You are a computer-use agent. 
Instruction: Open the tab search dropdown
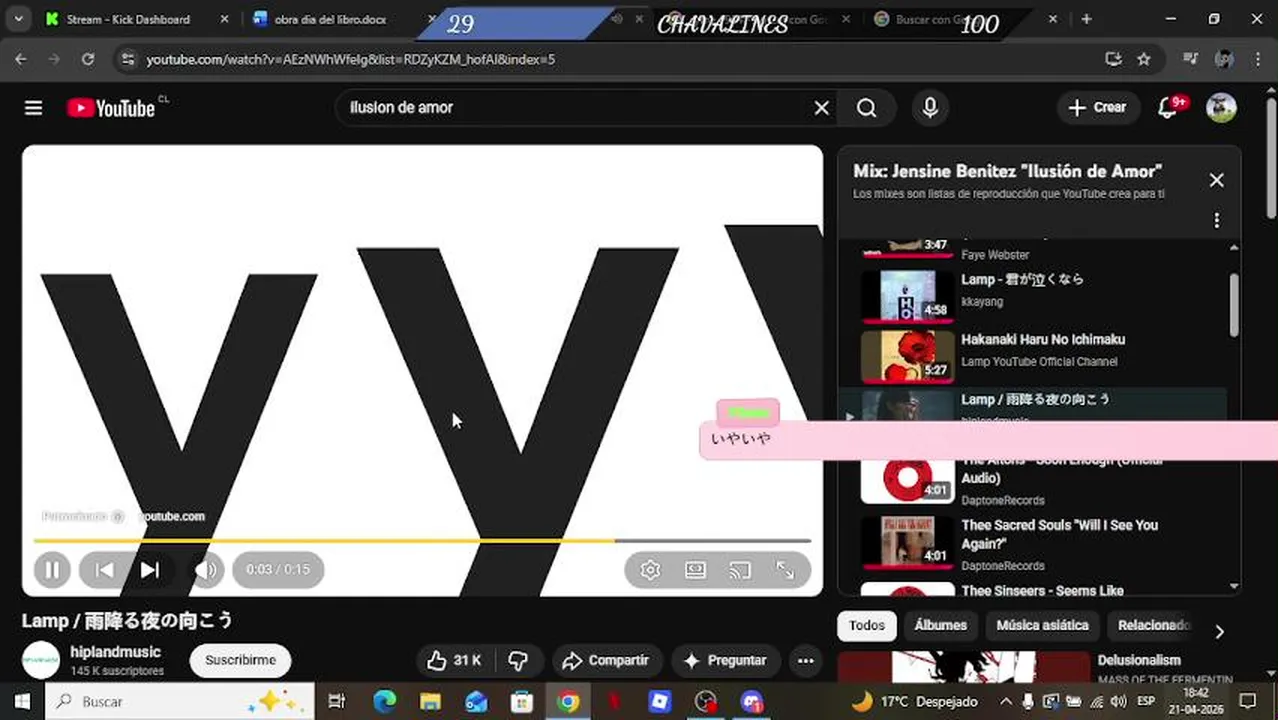tap(18, 19)
